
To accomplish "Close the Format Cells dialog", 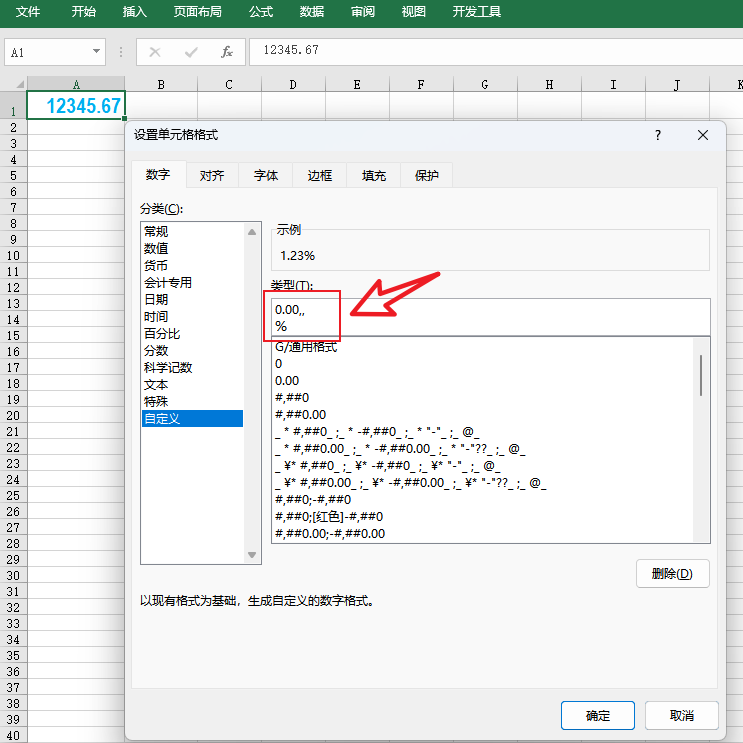I will (703, 134).
